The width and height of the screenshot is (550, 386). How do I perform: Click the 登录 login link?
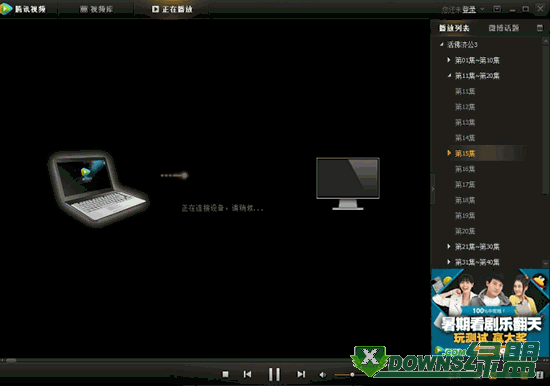click(x=469, y=9)
